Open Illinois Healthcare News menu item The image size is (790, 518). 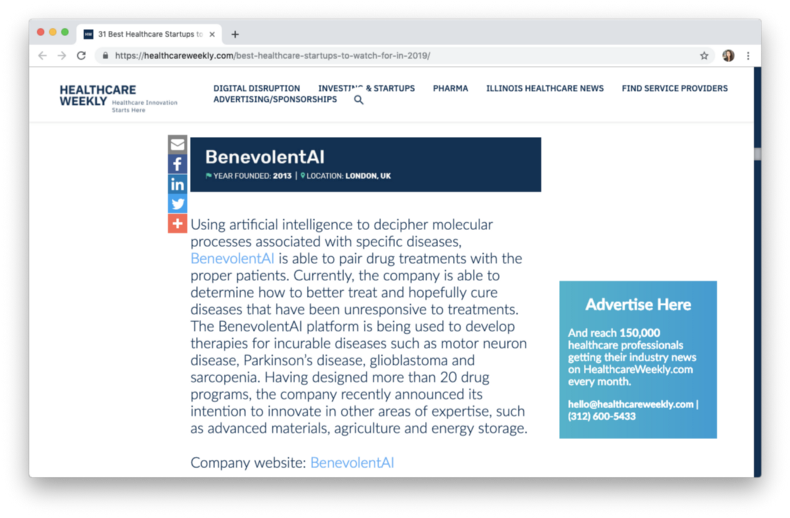[545, 88]
